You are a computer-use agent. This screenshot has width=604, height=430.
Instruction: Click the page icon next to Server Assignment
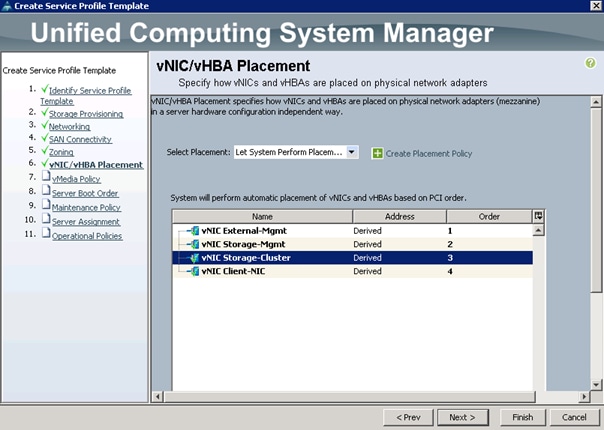(x=46, y=219)
